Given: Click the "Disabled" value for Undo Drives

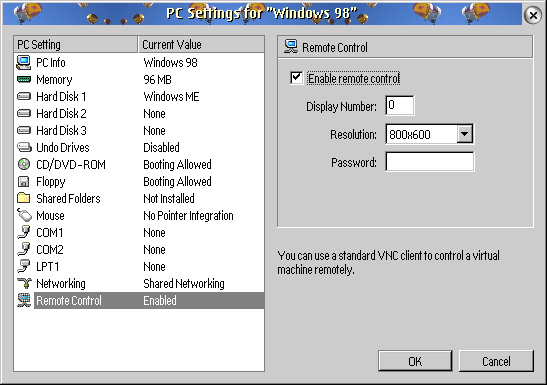Looking at the screenshot, I should pyautogui.click(x=161, y=147).
